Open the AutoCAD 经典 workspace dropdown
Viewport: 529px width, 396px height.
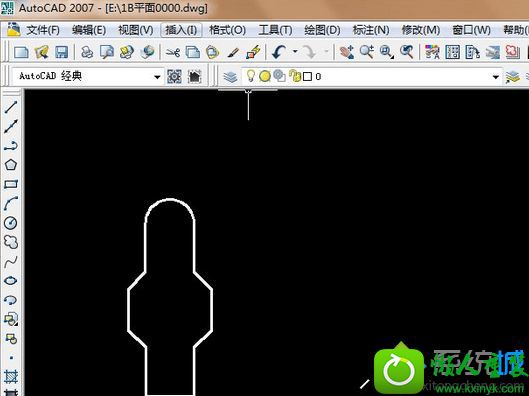point(87,76)
